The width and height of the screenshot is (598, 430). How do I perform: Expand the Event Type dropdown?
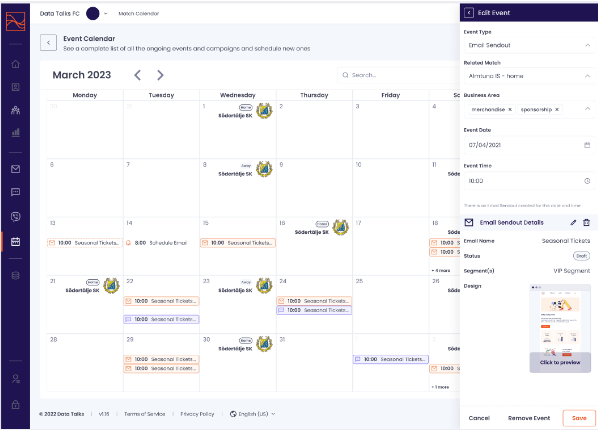coord(529,45)
